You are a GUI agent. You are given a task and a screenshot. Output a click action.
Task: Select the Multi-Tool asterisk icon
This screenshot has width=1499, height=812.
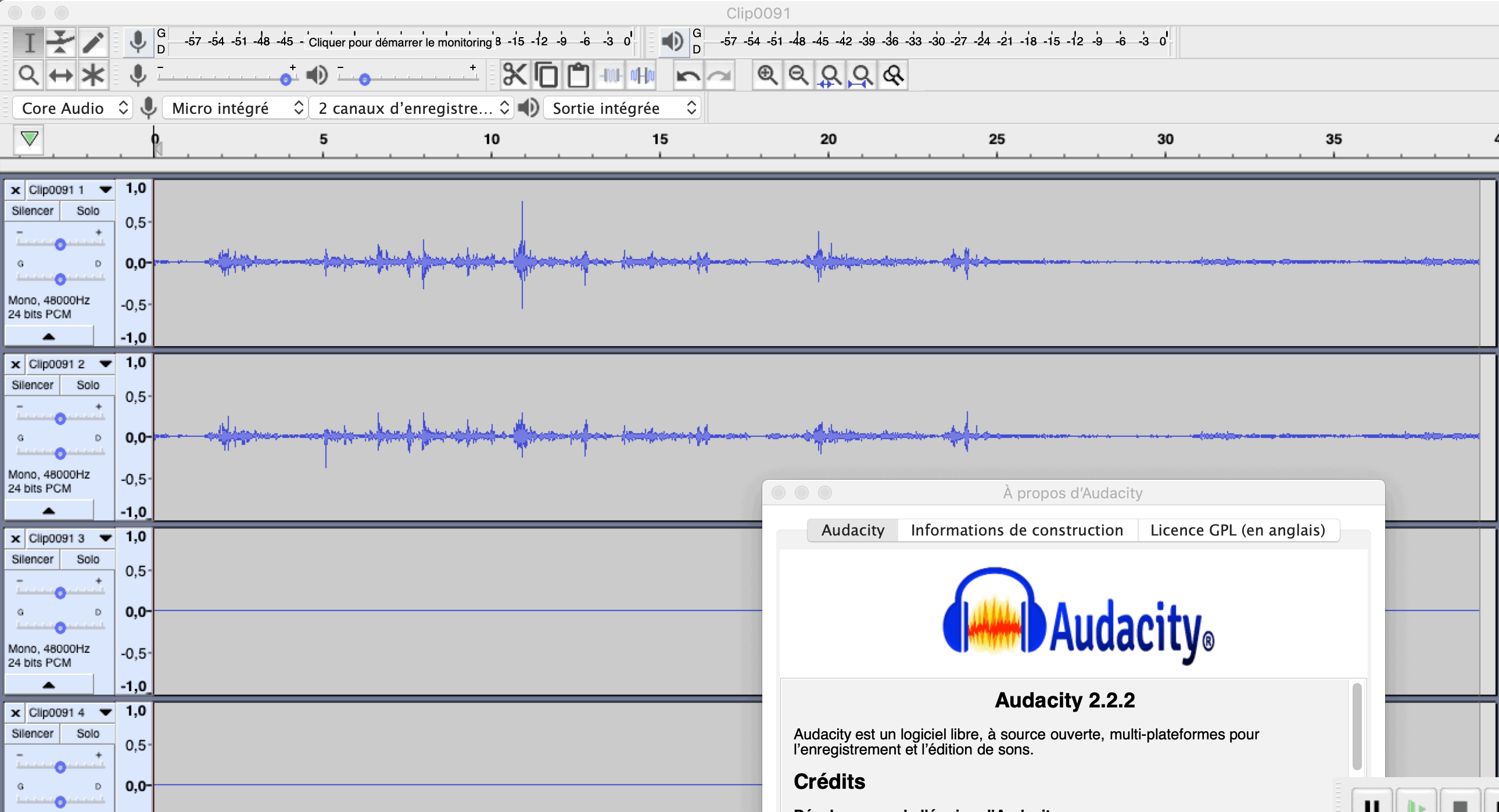tap(92, 75)
